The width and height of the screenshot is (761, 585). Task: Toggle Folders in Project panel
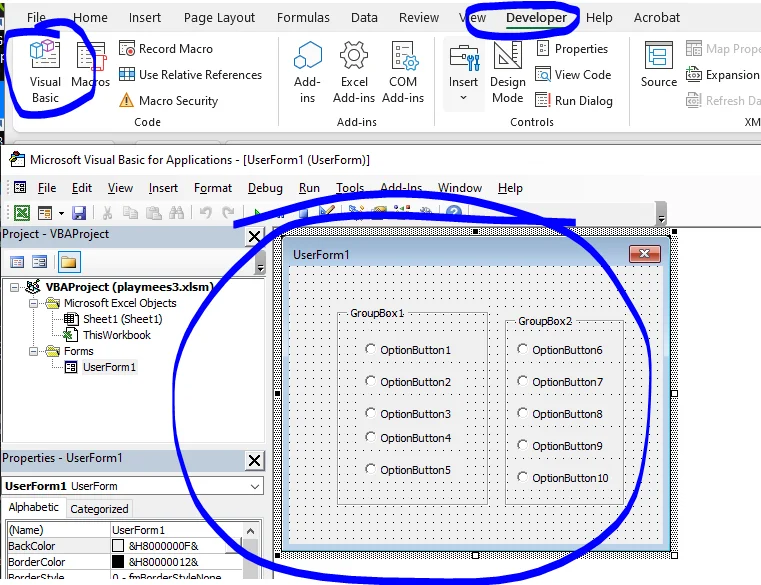tap(69, 262)
